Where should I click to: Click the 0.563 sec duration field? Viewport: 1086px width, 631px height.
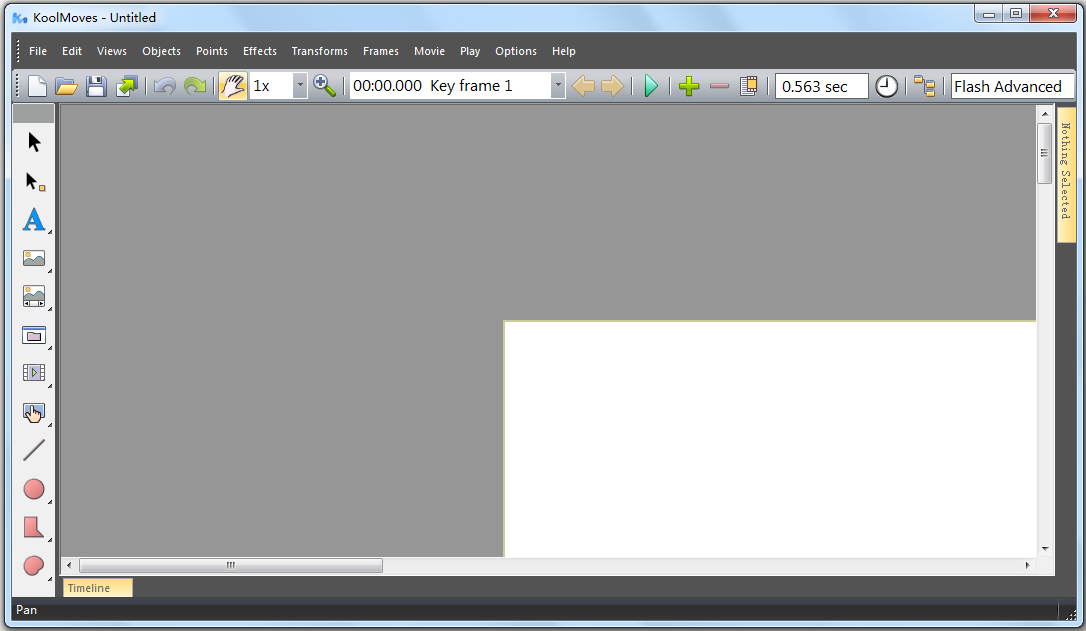821,86
